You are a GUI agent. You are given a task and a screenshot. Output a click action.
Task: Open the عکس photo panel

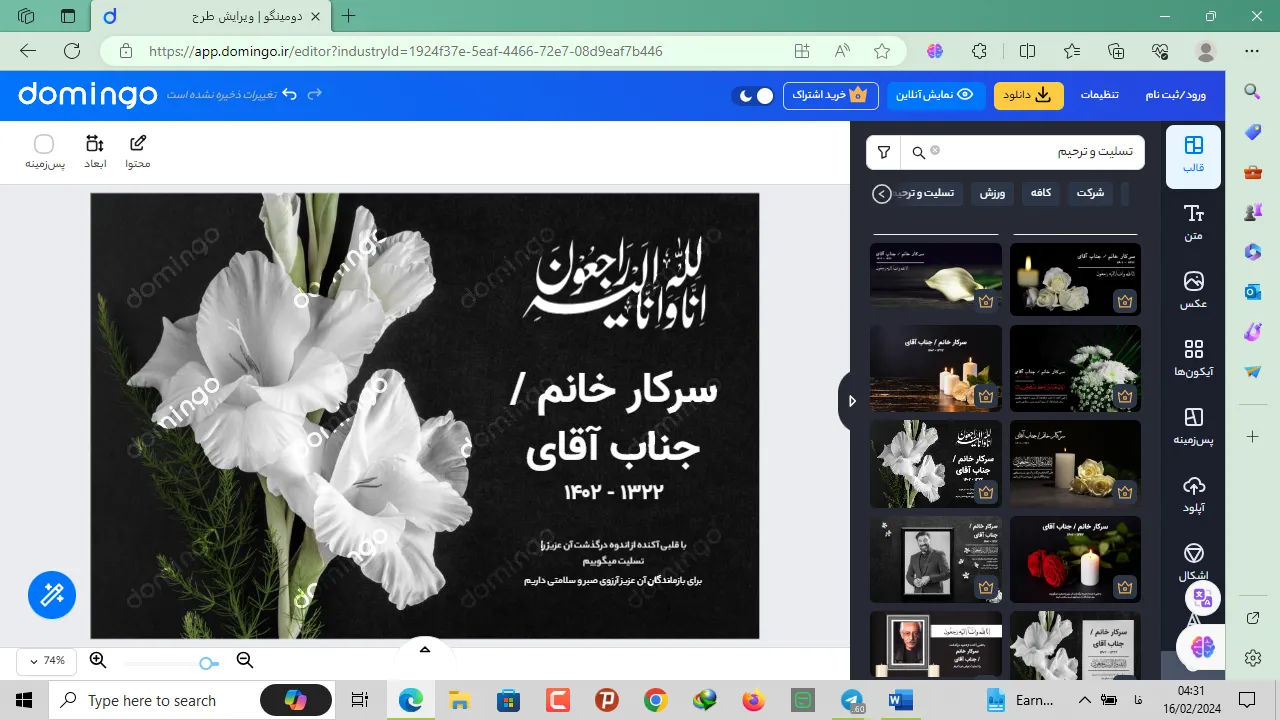click(1193, 290)
